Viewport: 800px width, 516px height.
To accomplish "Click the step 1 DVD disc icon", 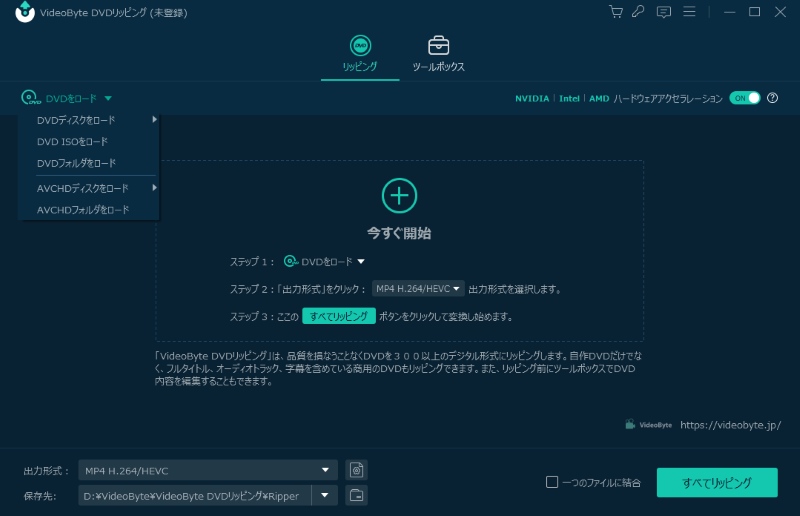I will point(291,261).
